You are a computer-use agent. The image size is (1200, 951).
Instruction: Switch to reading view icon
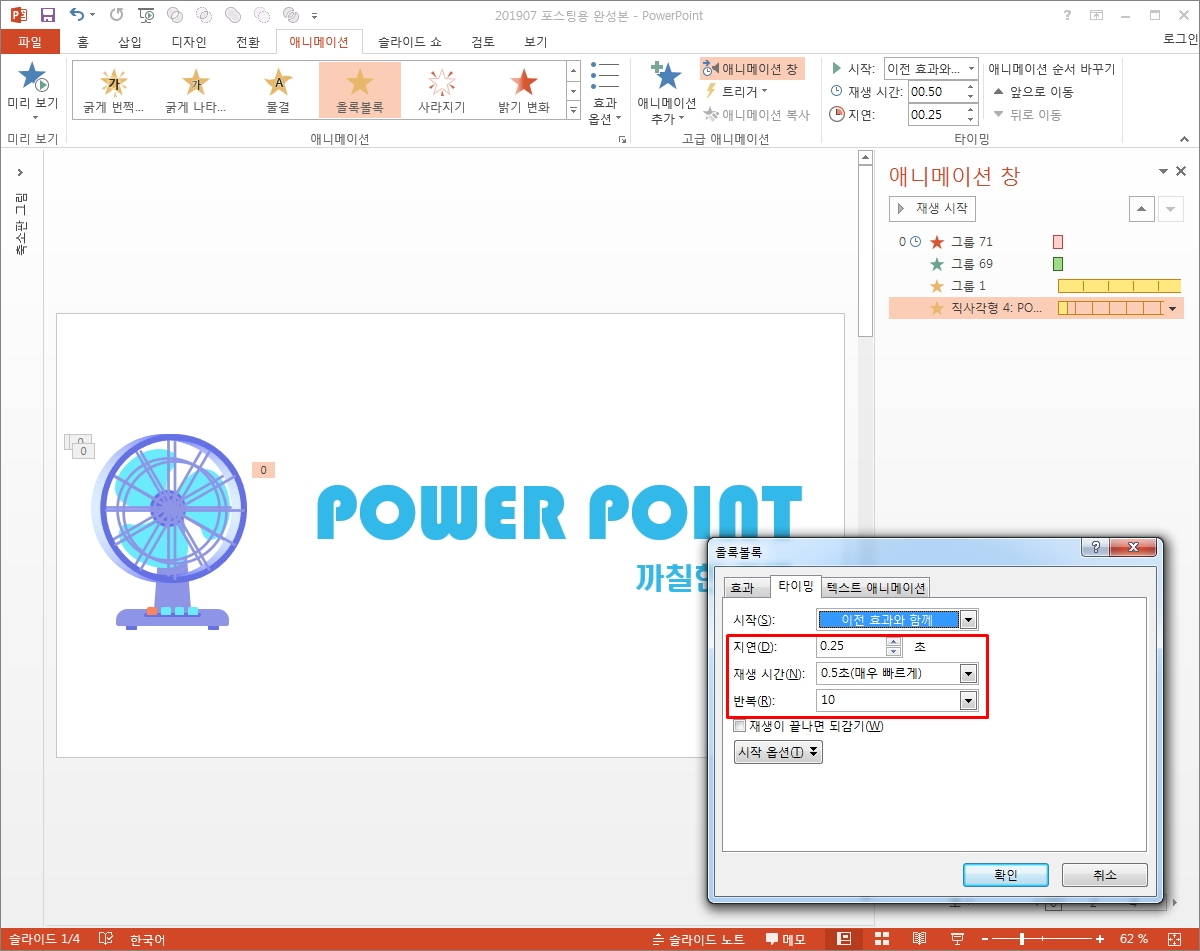coord(920,939)
